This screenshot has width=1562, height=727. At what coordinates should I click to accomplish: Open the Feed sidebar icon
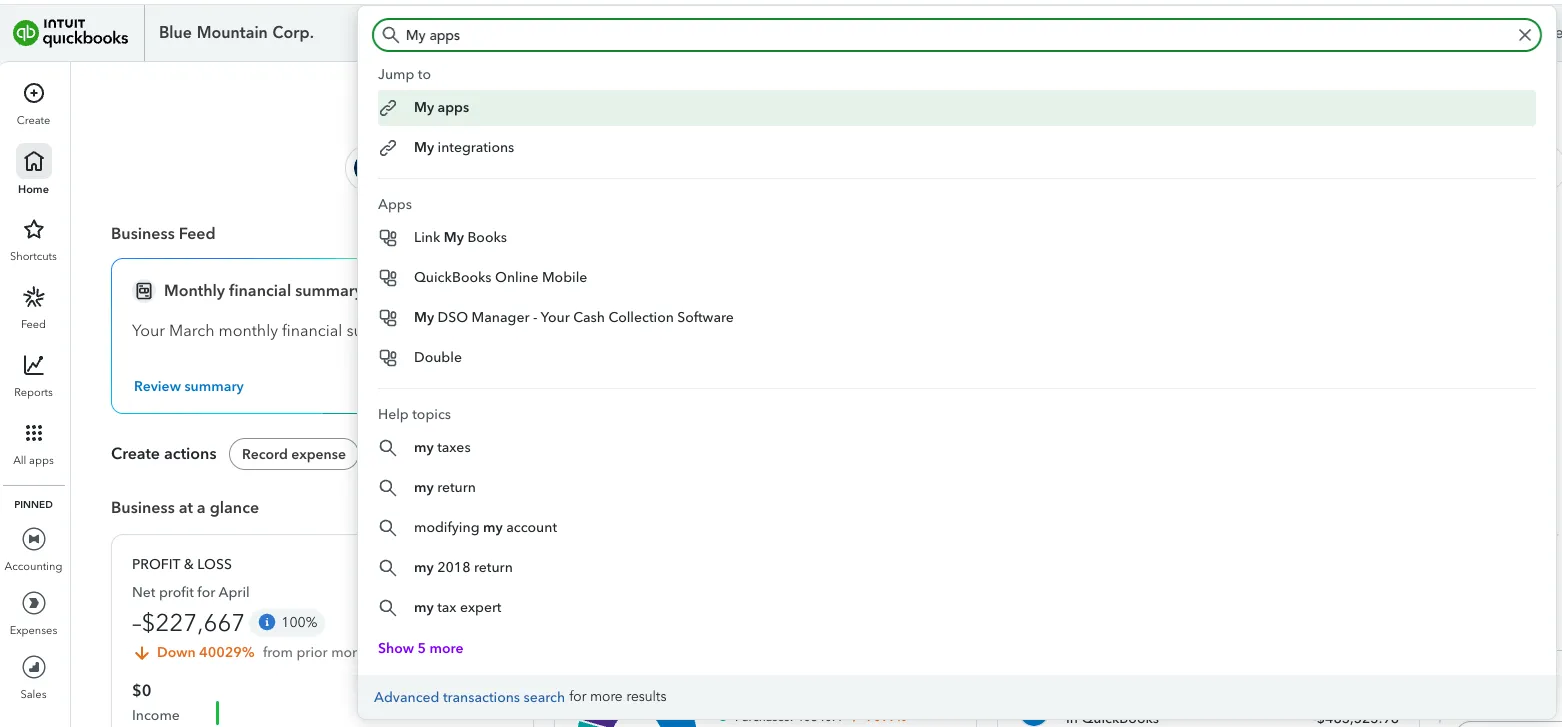point(33,298)
